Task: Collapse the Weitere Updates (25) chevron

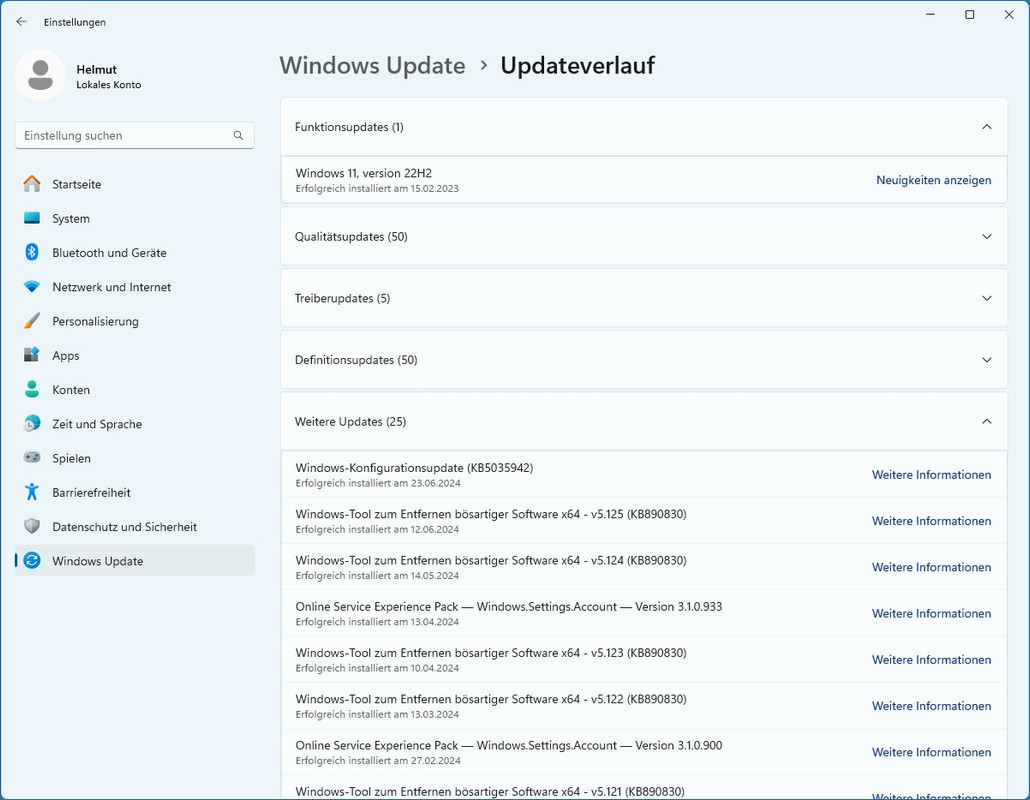Action: point(987,422)
